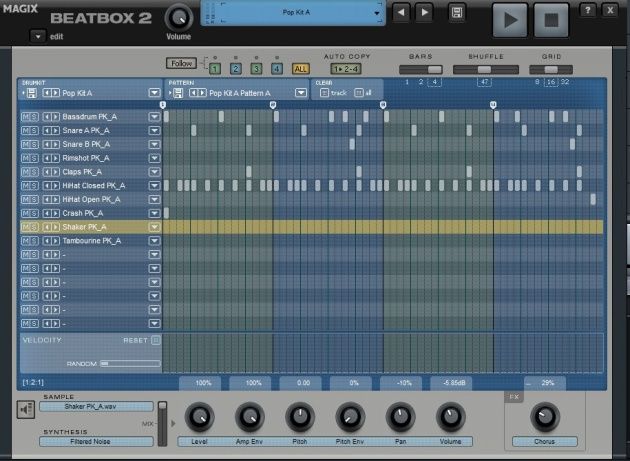This screenshot has width=630, height=461.
Task: Select bar 2 button
Action: [235, 69]
